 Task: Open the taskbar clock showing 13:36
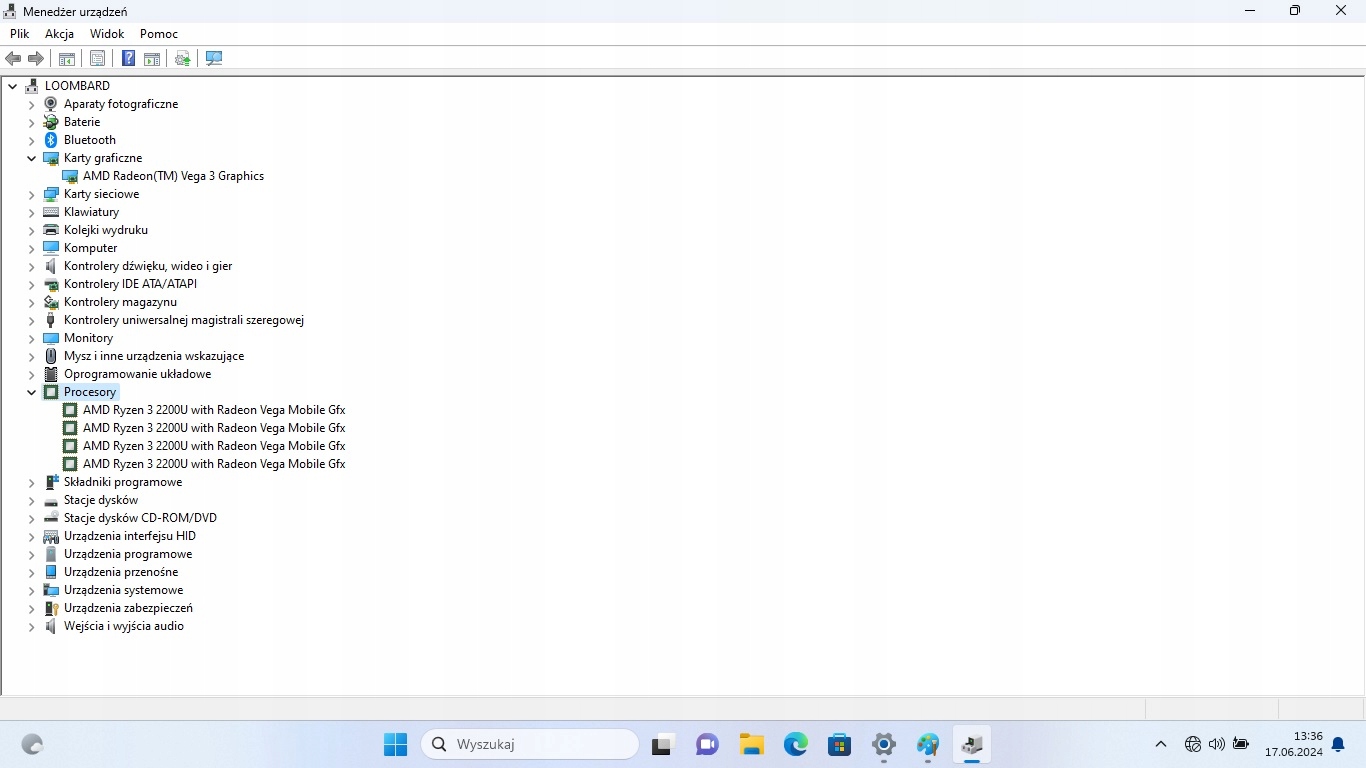point(1294,744)
